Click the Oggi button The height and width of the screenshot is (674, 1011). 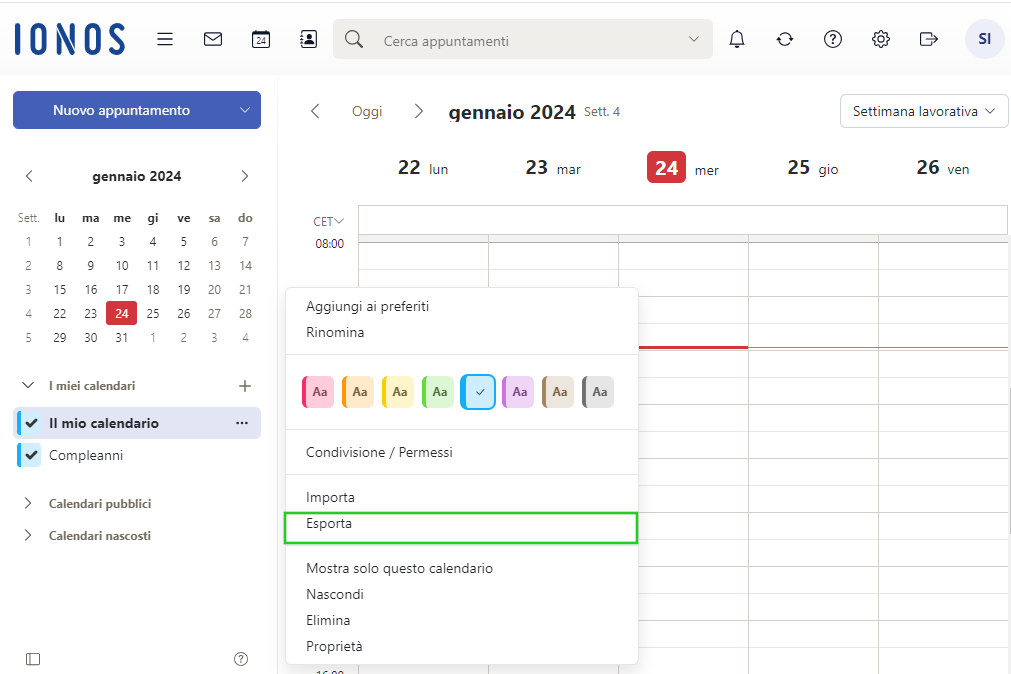[x=367, y=112]
